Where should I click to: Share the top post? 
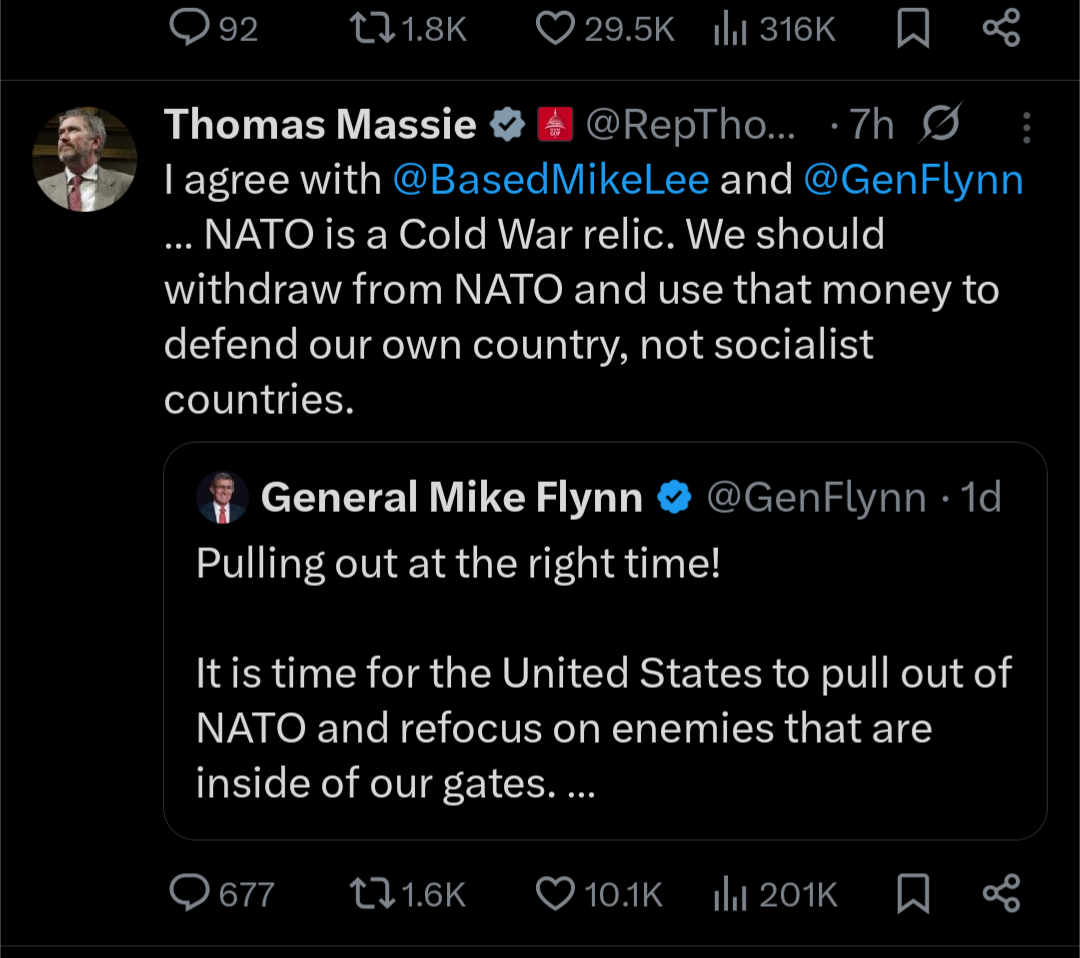click(x=1001, y=29)
